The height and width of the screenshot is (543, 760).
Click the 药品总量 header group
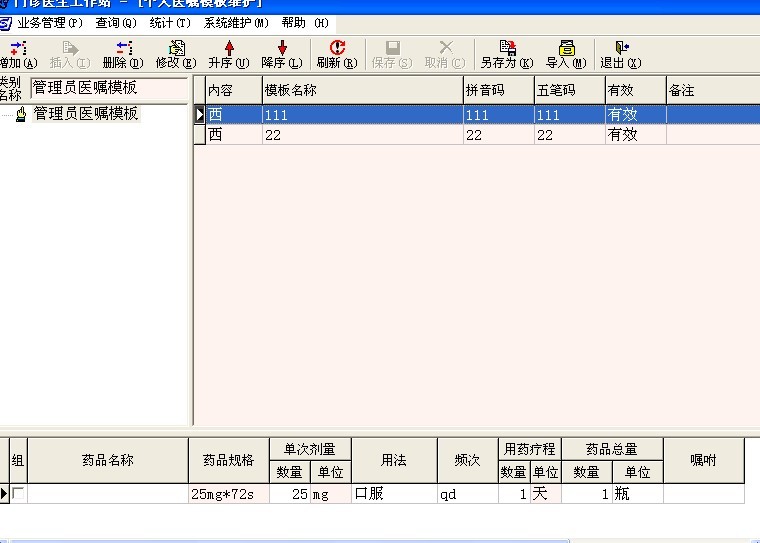tap(612, 449)
